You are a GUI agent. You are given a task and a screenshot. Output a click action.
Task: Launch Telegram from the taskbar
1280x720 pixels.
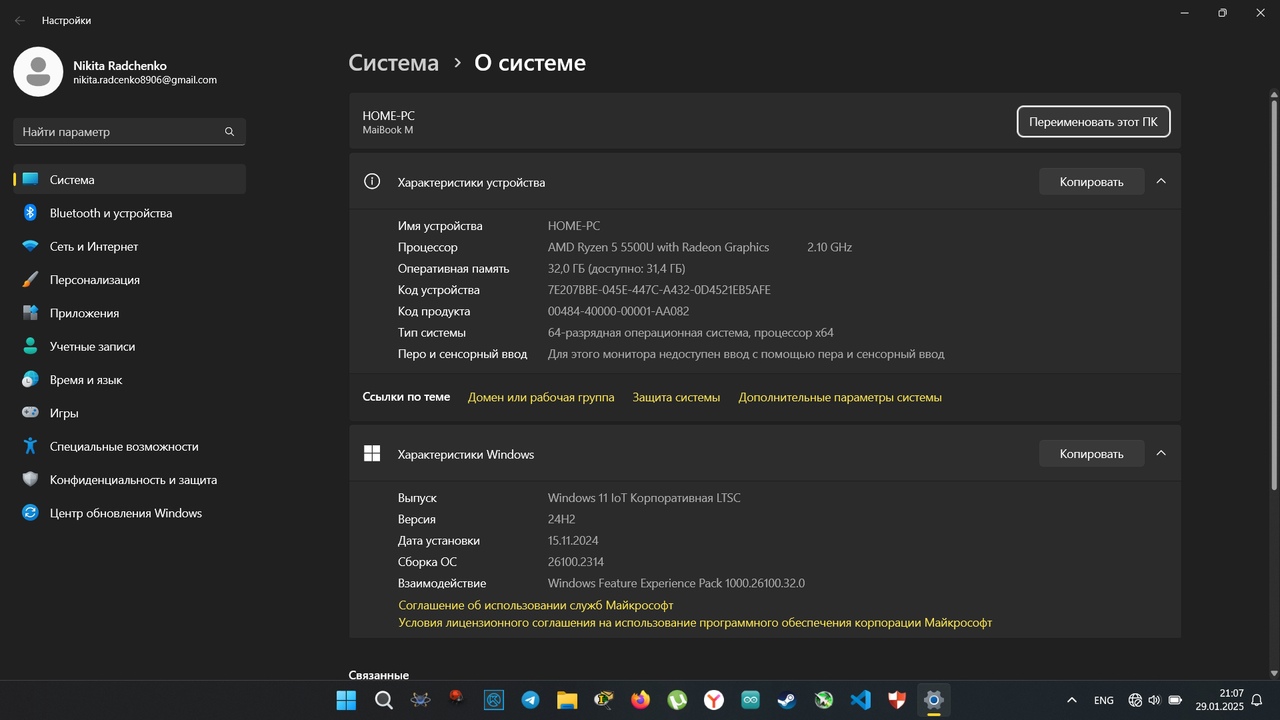(x=530, y=700)
